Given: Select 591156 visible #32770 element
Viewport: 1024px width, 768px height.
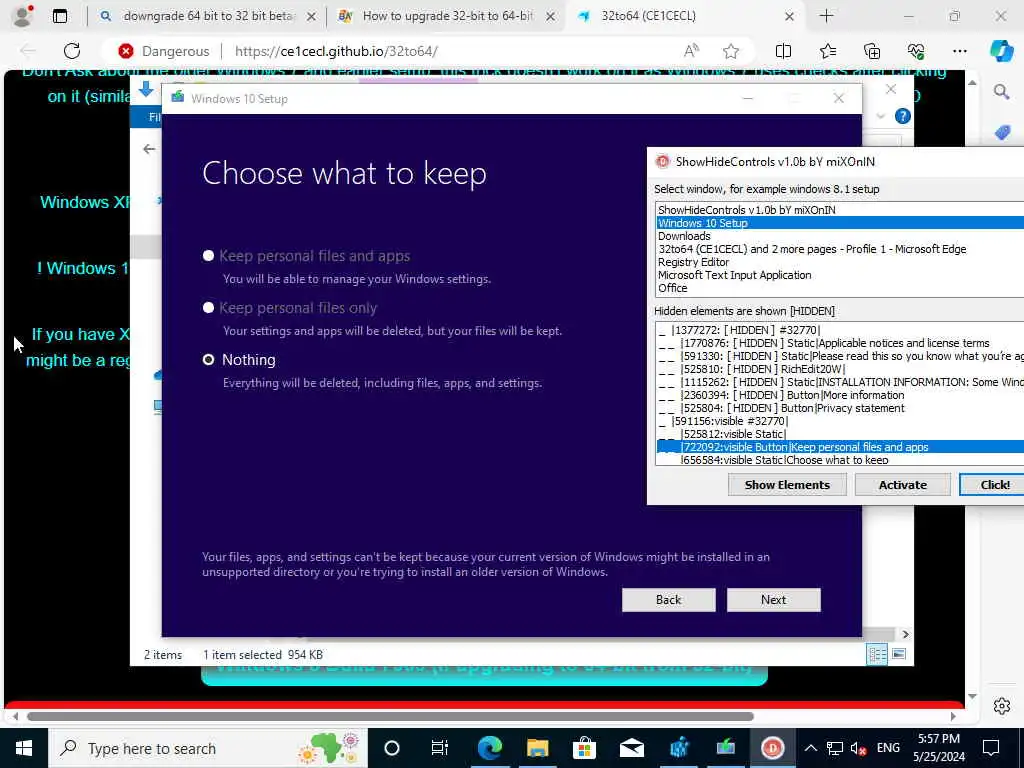Looking at the screenshot, I should point(840,421).
